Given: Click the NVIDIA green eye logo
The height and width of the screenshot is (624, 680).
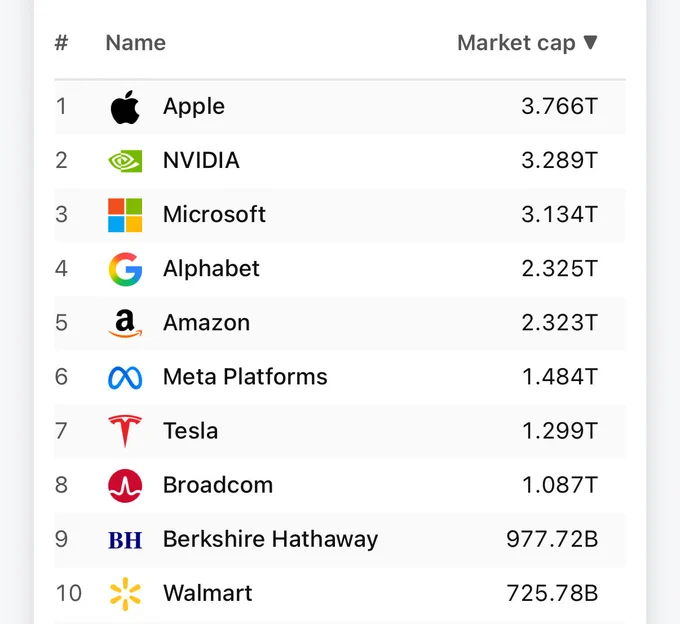Looking at the screenshot, I should [x=125, y=161].
